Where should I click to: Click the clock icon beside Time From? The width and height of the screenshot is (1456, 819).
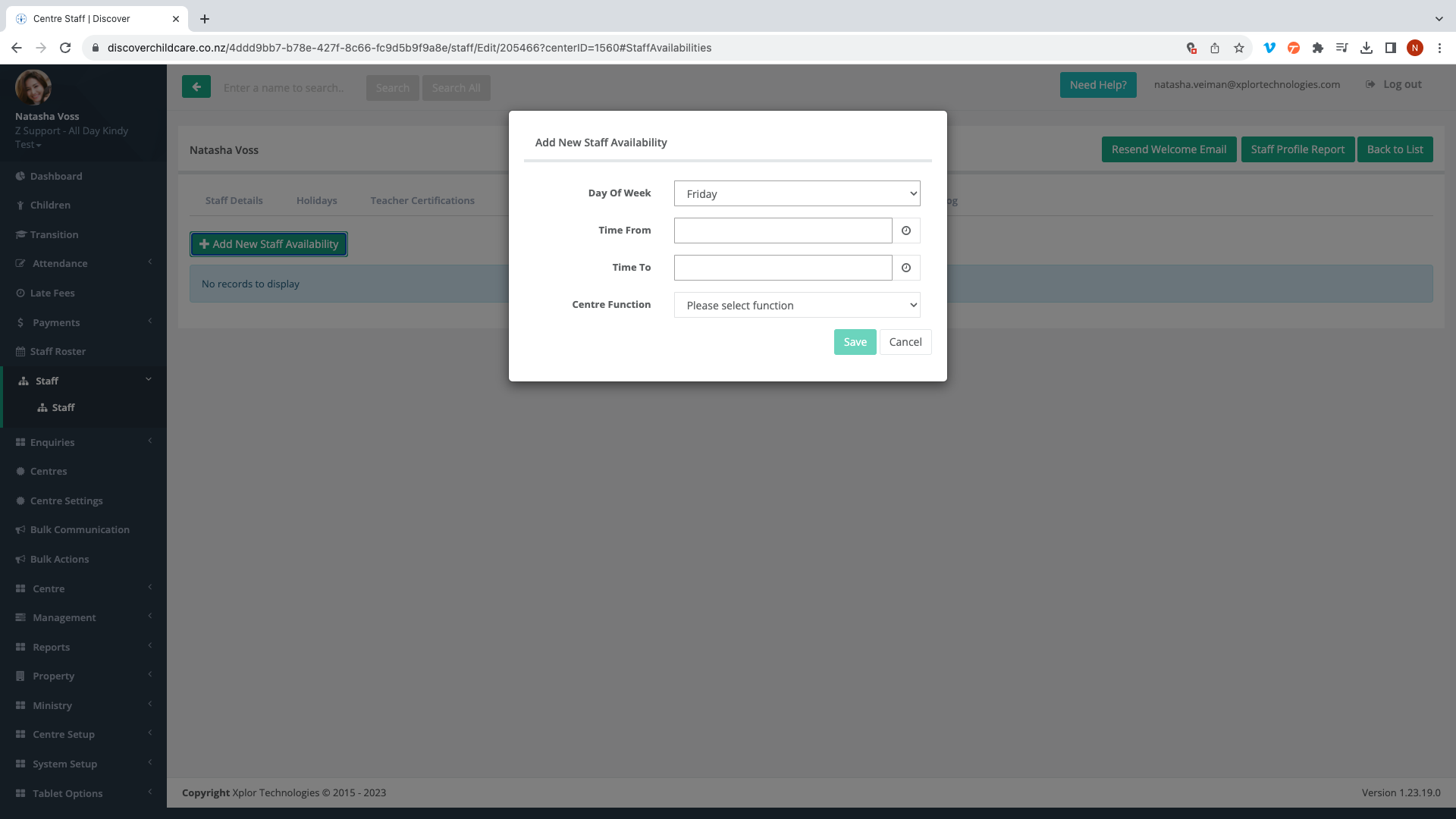click(x=905, y=231)
